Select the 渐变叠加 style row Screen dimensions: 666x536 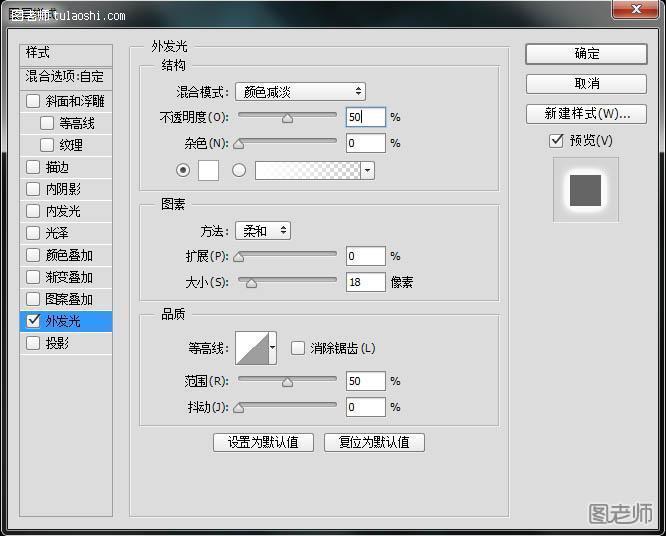(66, 277)
